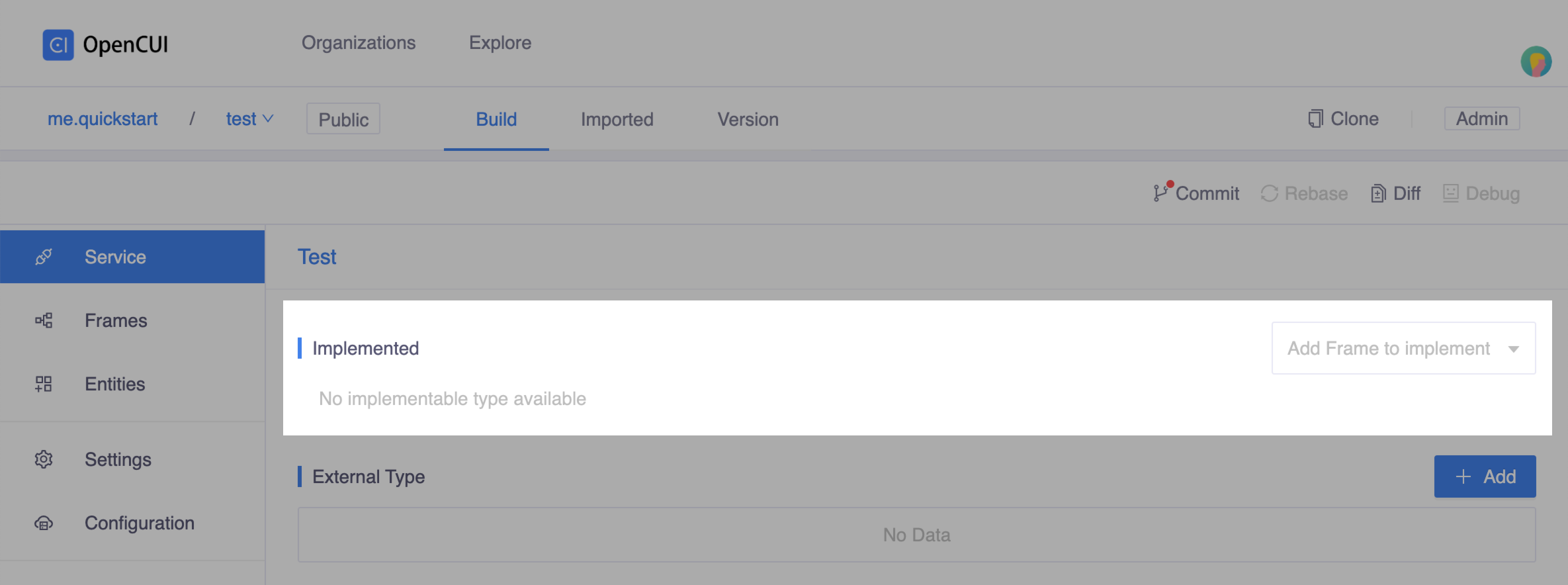Select Service in the sidebar

click(x=132, y=257)
